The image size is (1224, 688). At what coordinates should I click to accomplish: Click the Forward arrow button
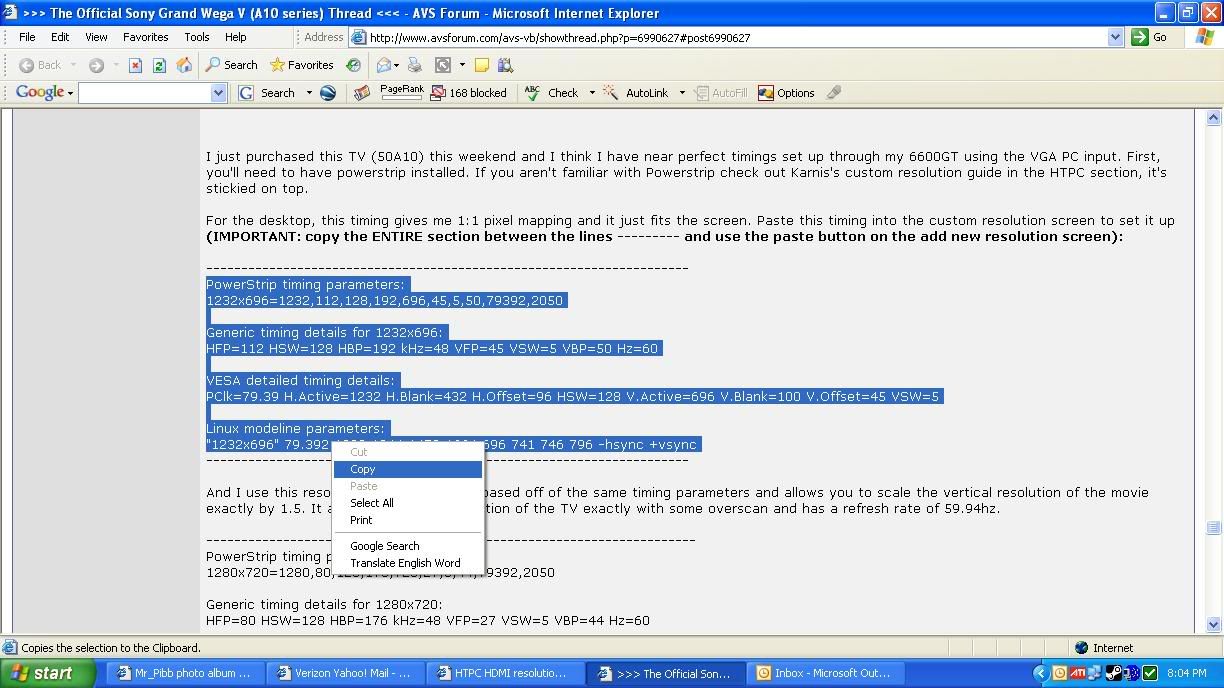[96, 65]
